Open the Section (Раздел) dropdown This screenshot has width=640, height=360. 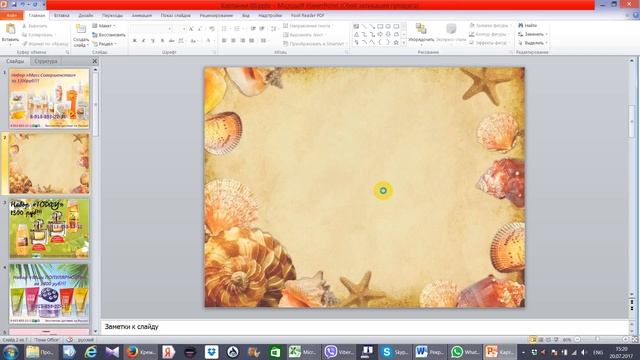pos(104,44)
